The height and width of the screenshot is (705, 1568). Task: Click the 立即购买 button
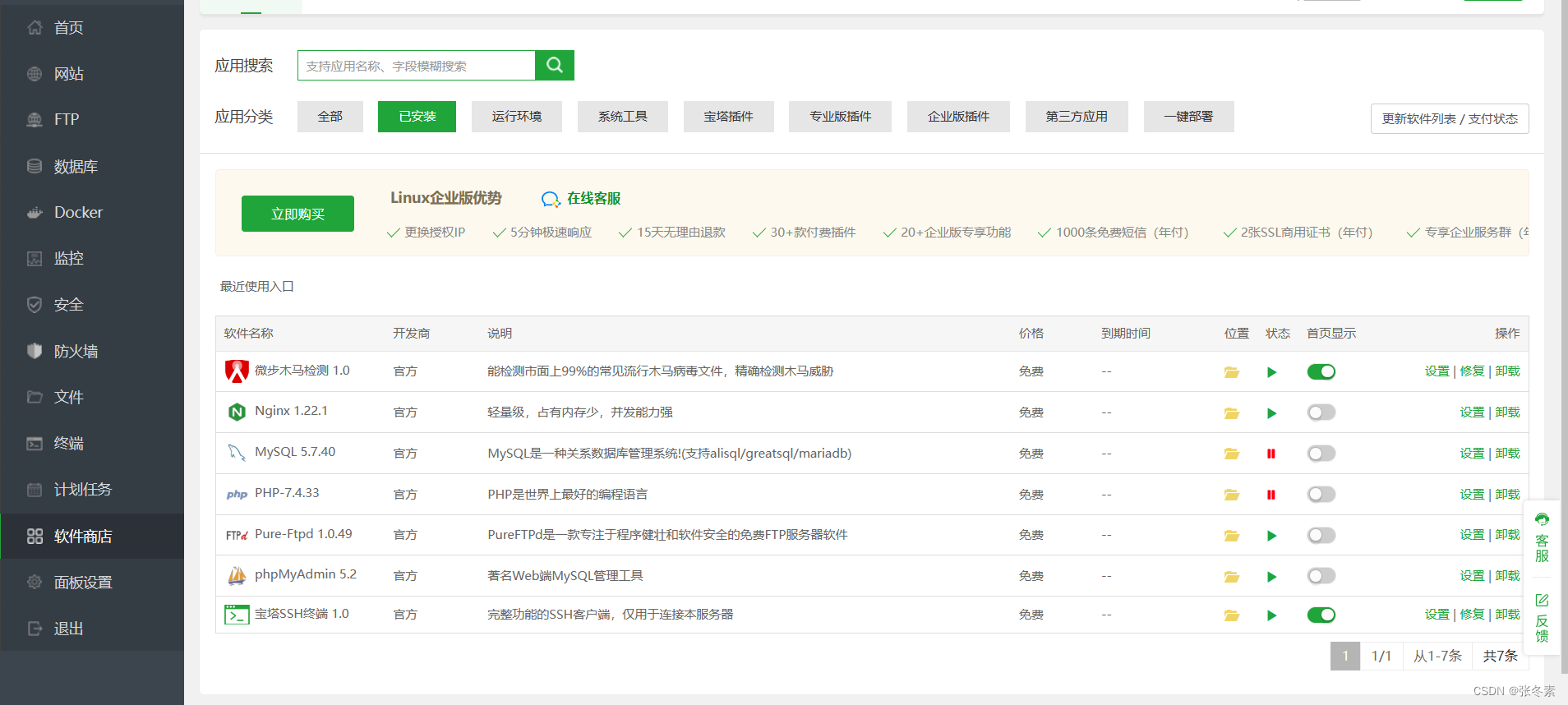click(297, 214)
